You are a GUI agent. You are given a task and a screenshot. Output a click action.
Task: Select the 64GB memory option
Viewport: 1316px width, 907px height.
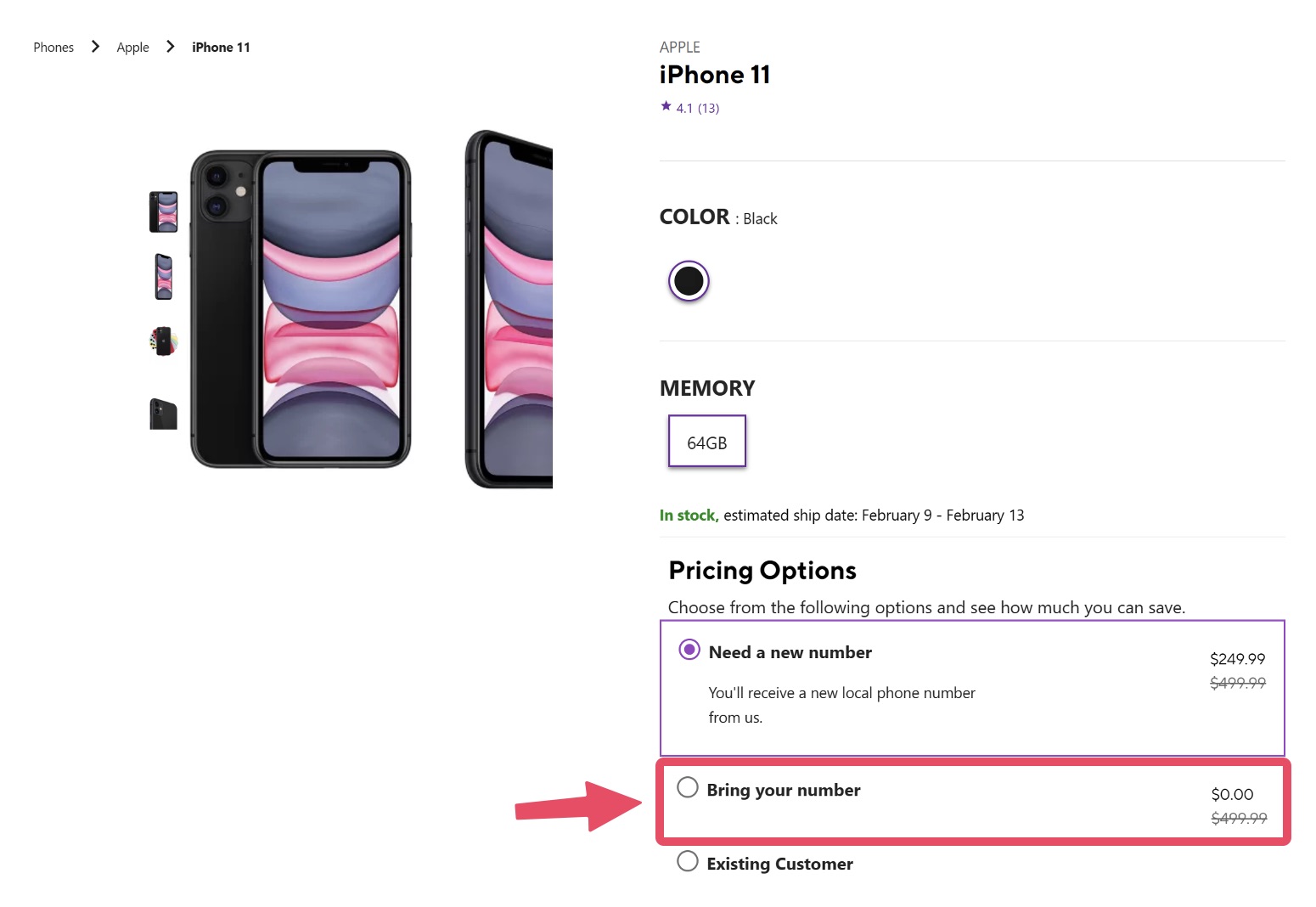pos(706,441)
